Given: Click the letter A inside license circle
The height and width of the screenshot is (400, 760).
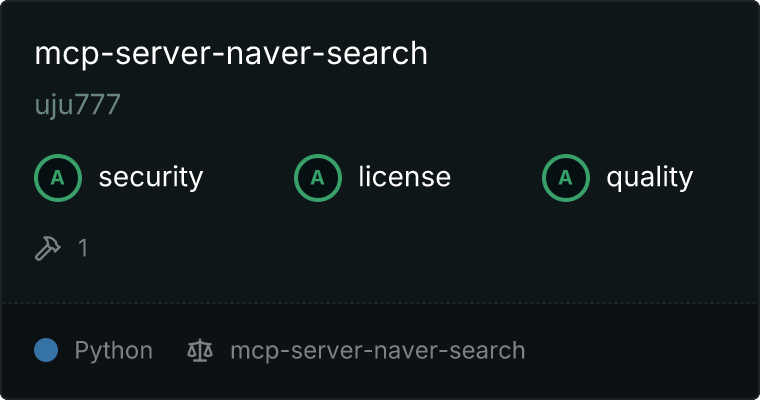Looking at the screenshot, I should click(x=317, y=178).
